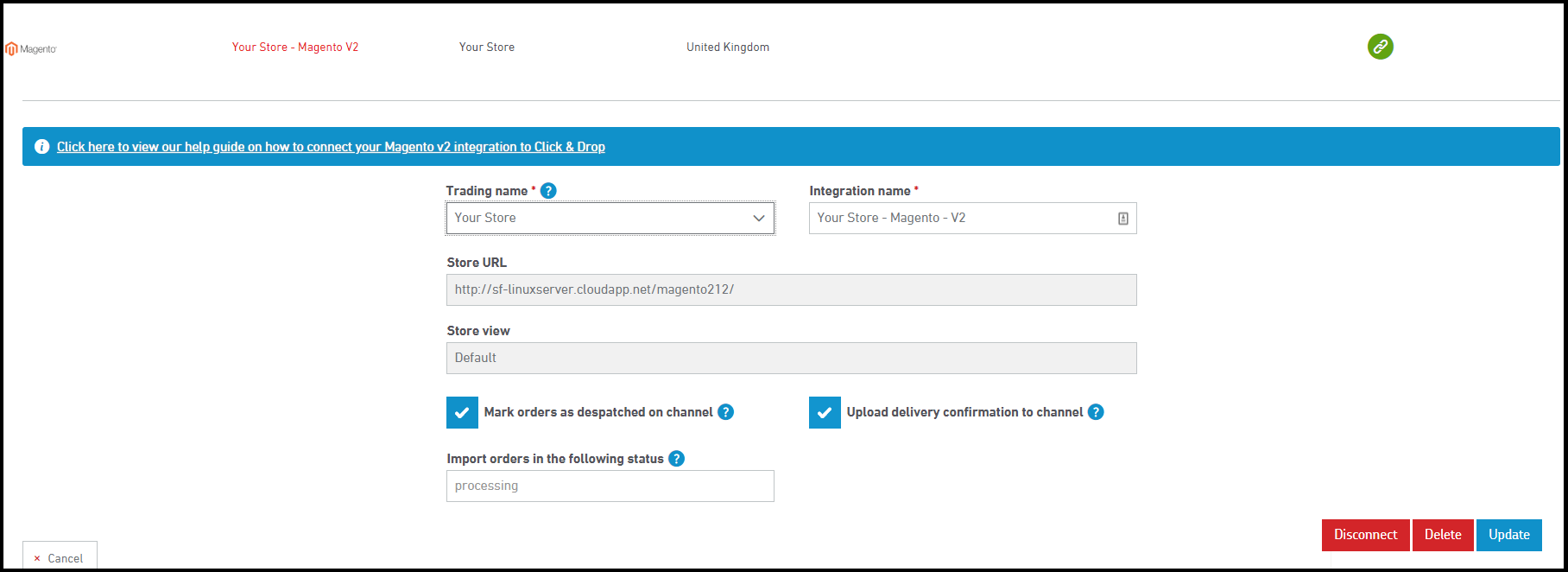Open help for Import orders status
This screenshot has height=572, width=1568.
click(677, 459)
